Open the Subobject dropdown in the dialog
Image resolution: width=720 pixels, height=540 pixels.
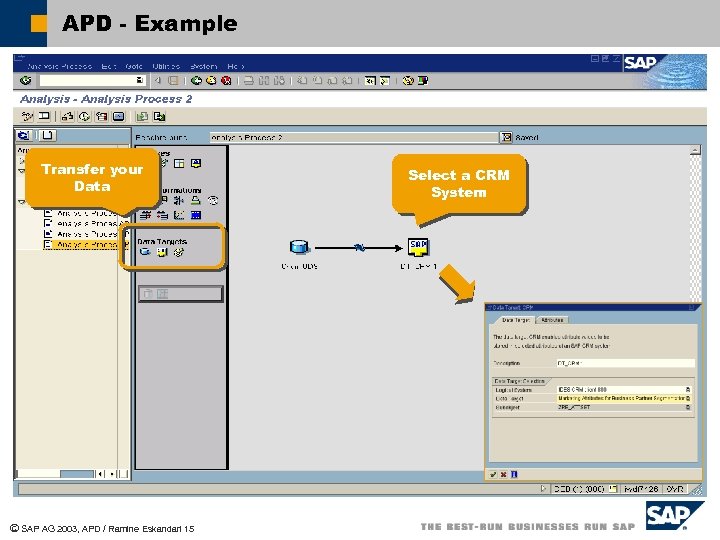pyautogui.click(x=688, y=407)
